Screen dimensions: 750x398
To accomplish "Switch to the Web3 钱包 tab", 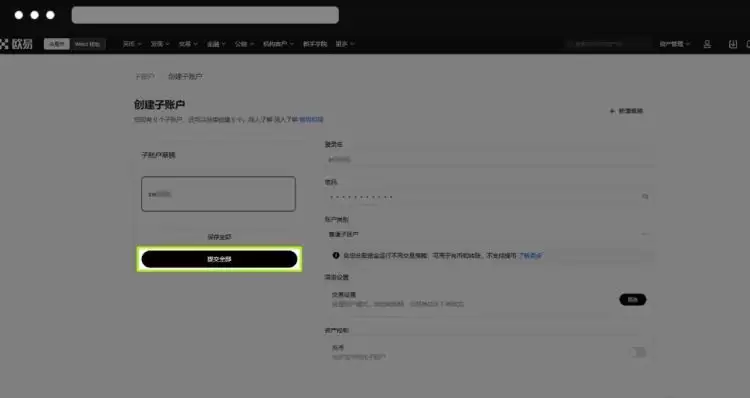I will (x=88, y=44).
